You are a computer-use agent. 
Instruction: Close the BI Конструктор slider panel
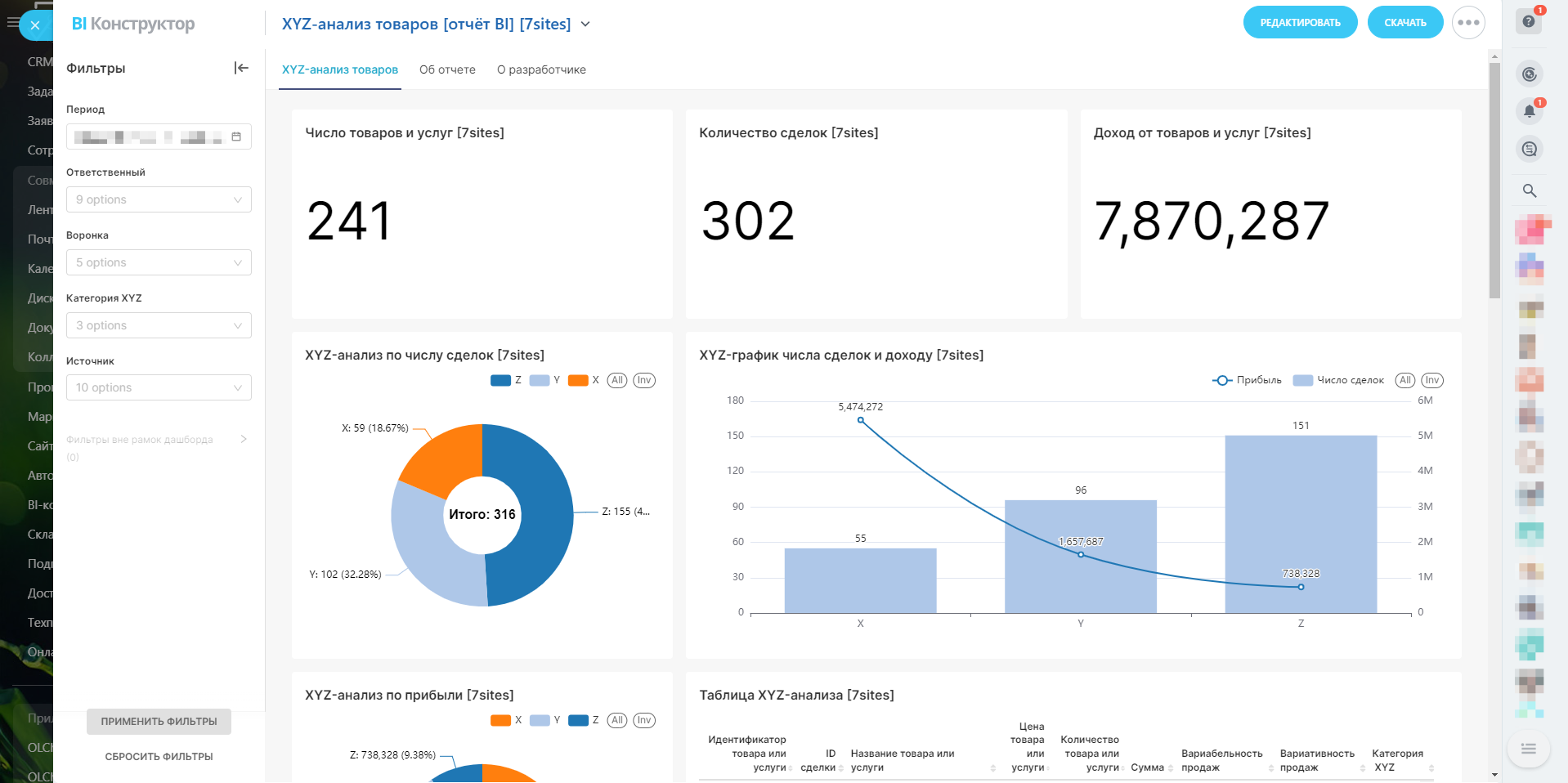coord(35,25)
